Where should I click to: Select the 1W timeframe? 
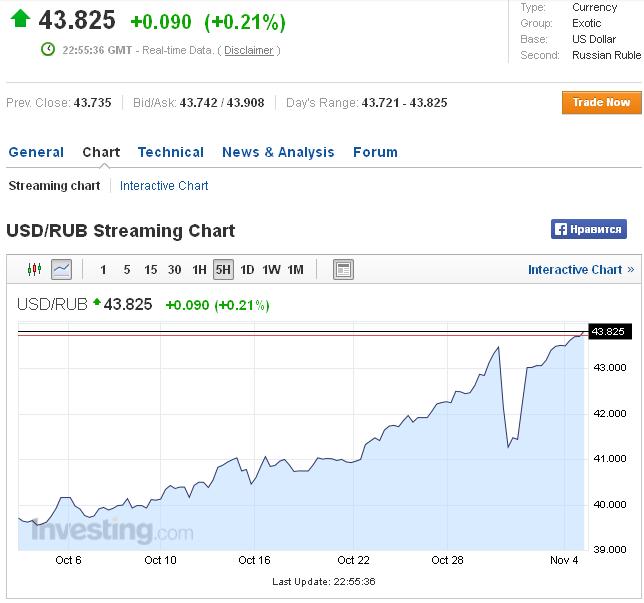(x=271, y=269)
